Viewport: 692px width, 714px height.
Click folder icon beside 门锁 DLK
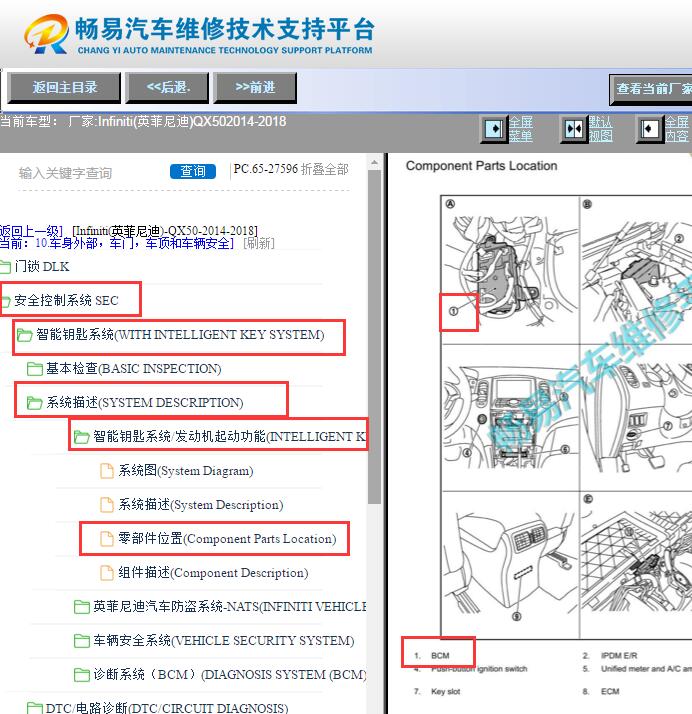coord(5,267)
